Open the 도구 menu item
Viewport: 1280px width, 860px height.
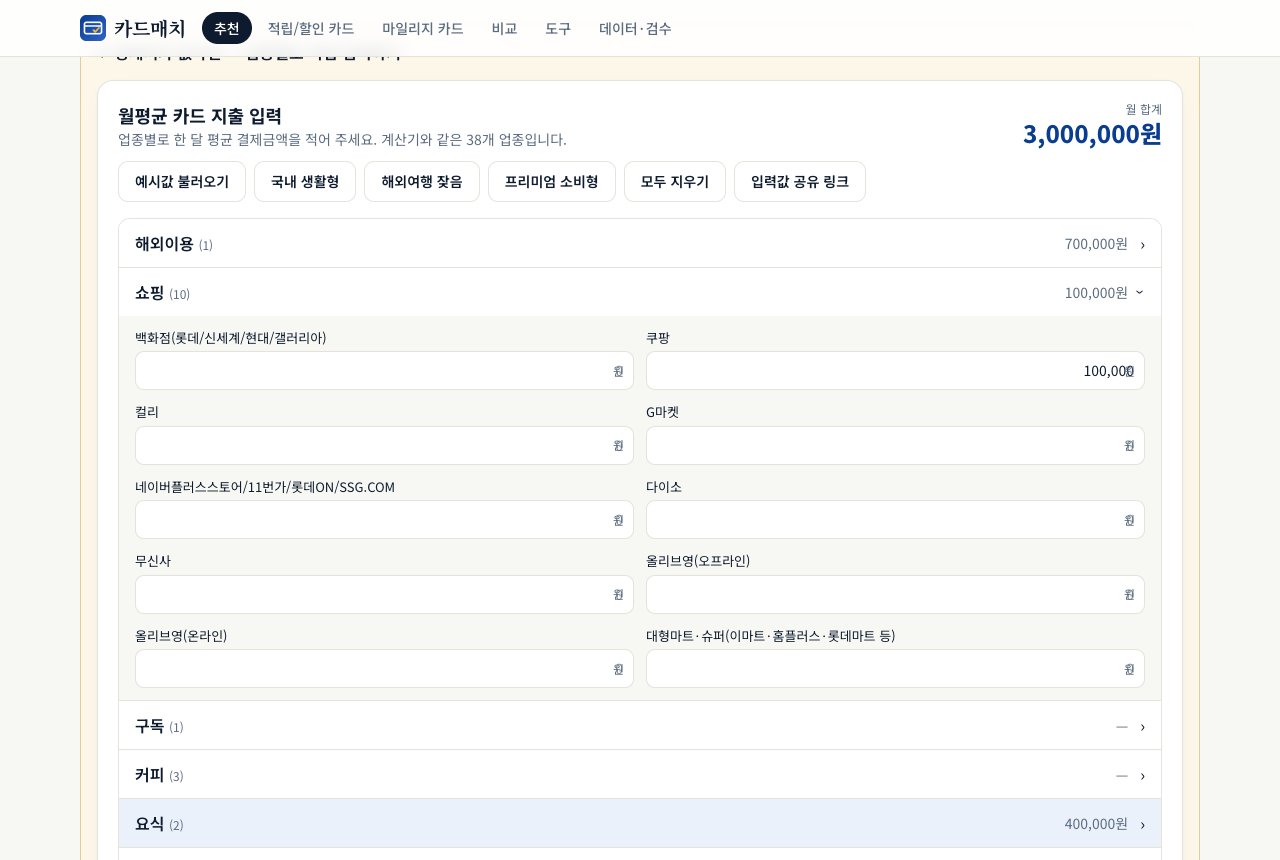pos(558,28)
